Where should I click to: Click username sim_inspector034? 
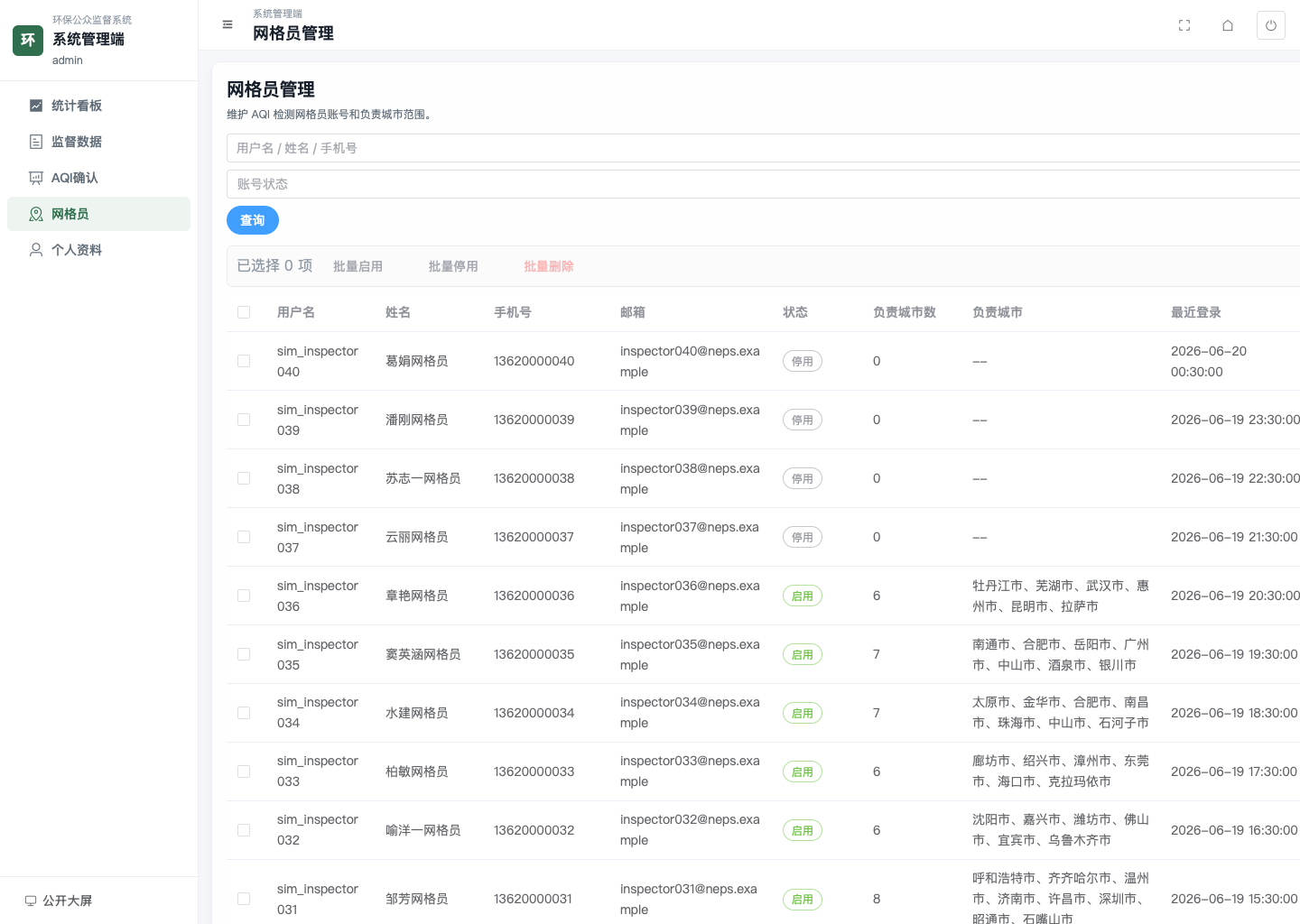tap(318, 713)
